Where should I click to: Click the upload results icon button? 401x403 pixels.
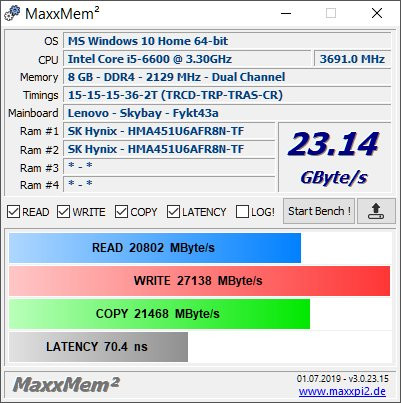tap(376, 211)
